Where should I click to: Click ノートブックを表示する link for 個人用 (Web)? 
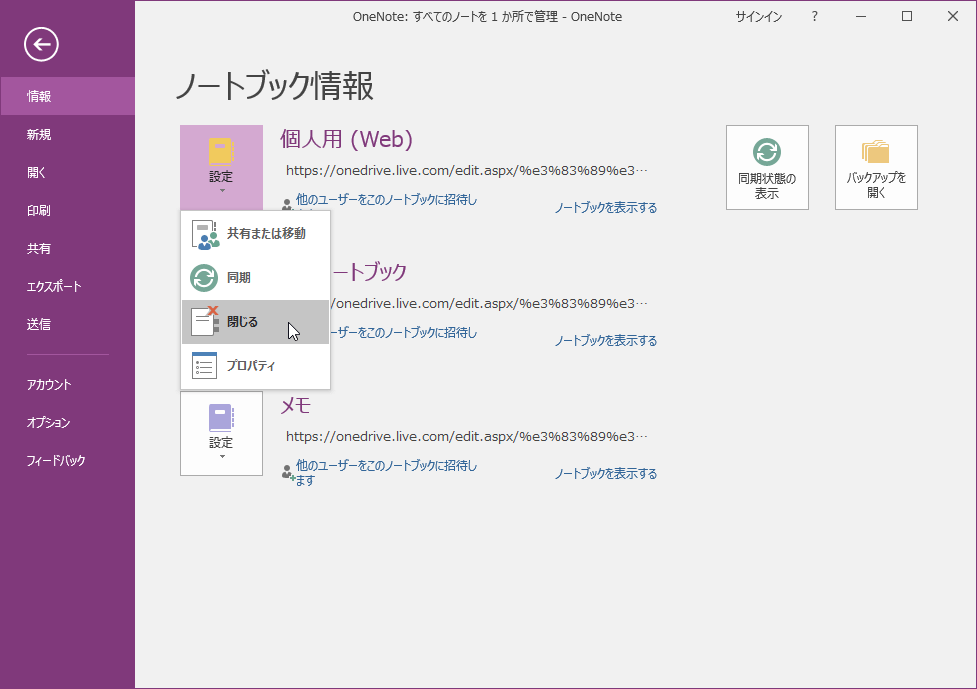606,207
